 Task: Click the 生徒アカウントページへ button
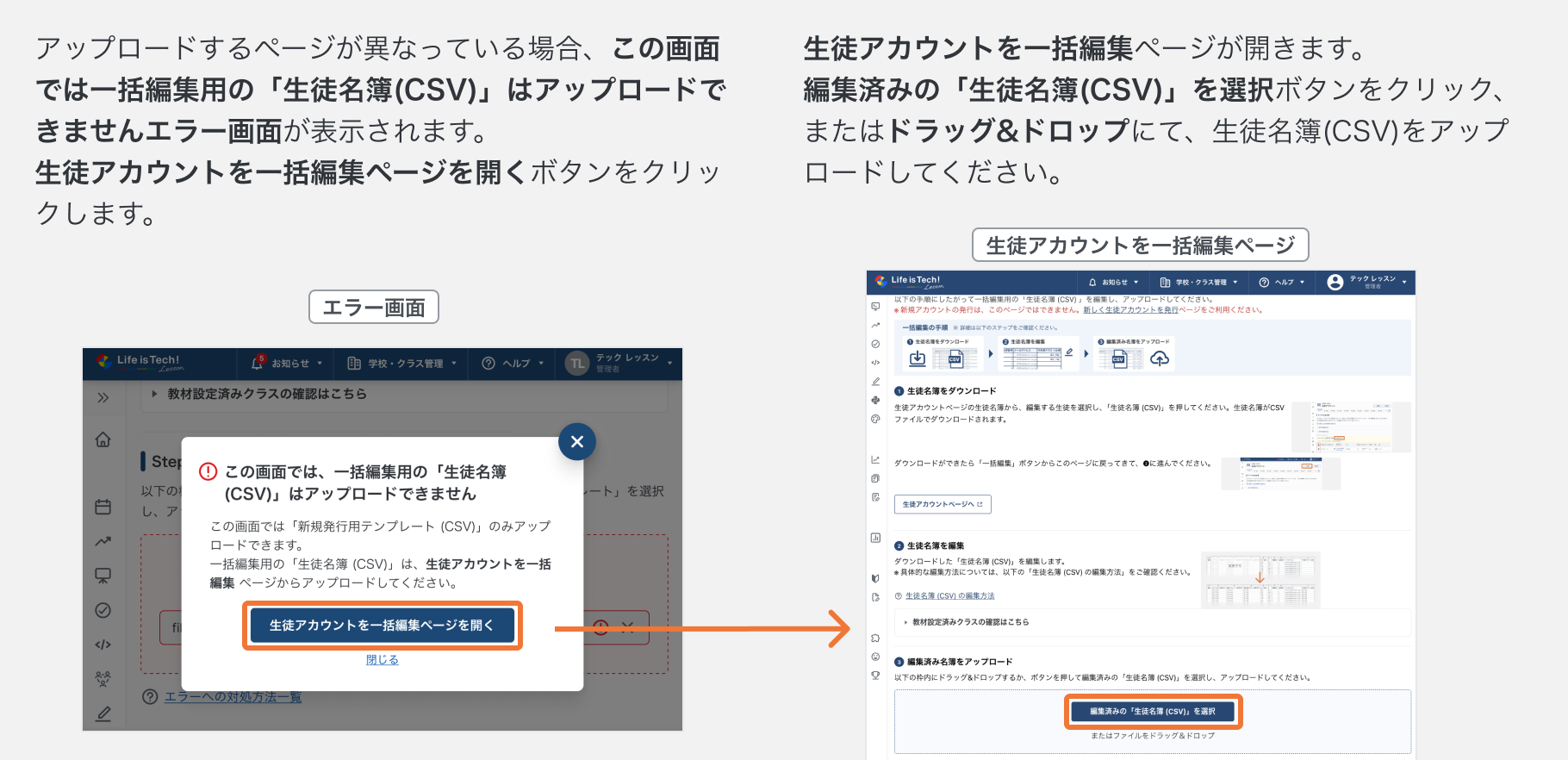point(943,504)
